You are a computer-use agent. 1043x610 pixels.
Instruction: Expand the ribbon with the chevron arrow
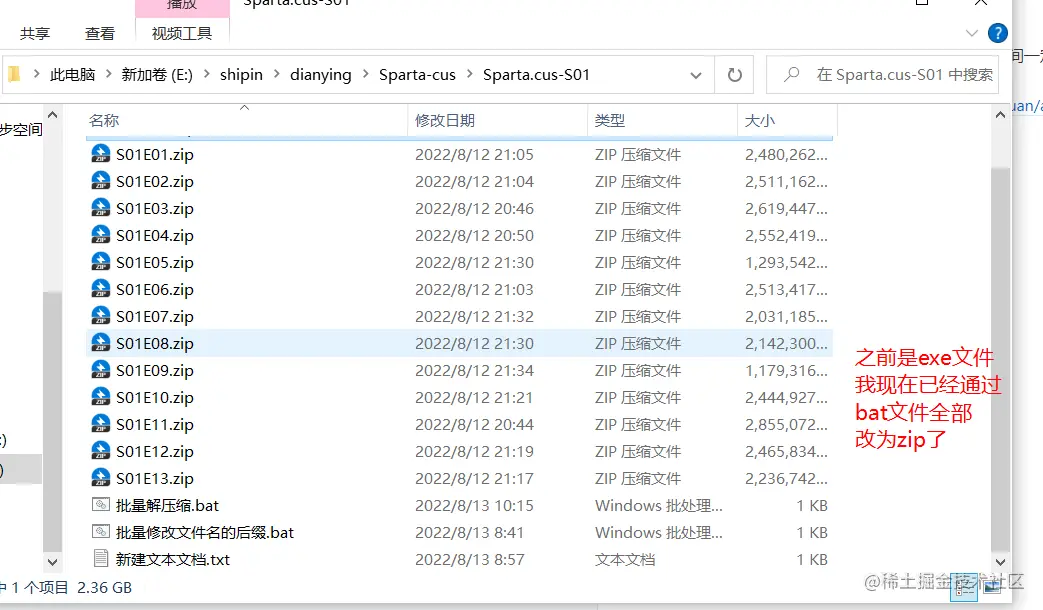(972, 33)
